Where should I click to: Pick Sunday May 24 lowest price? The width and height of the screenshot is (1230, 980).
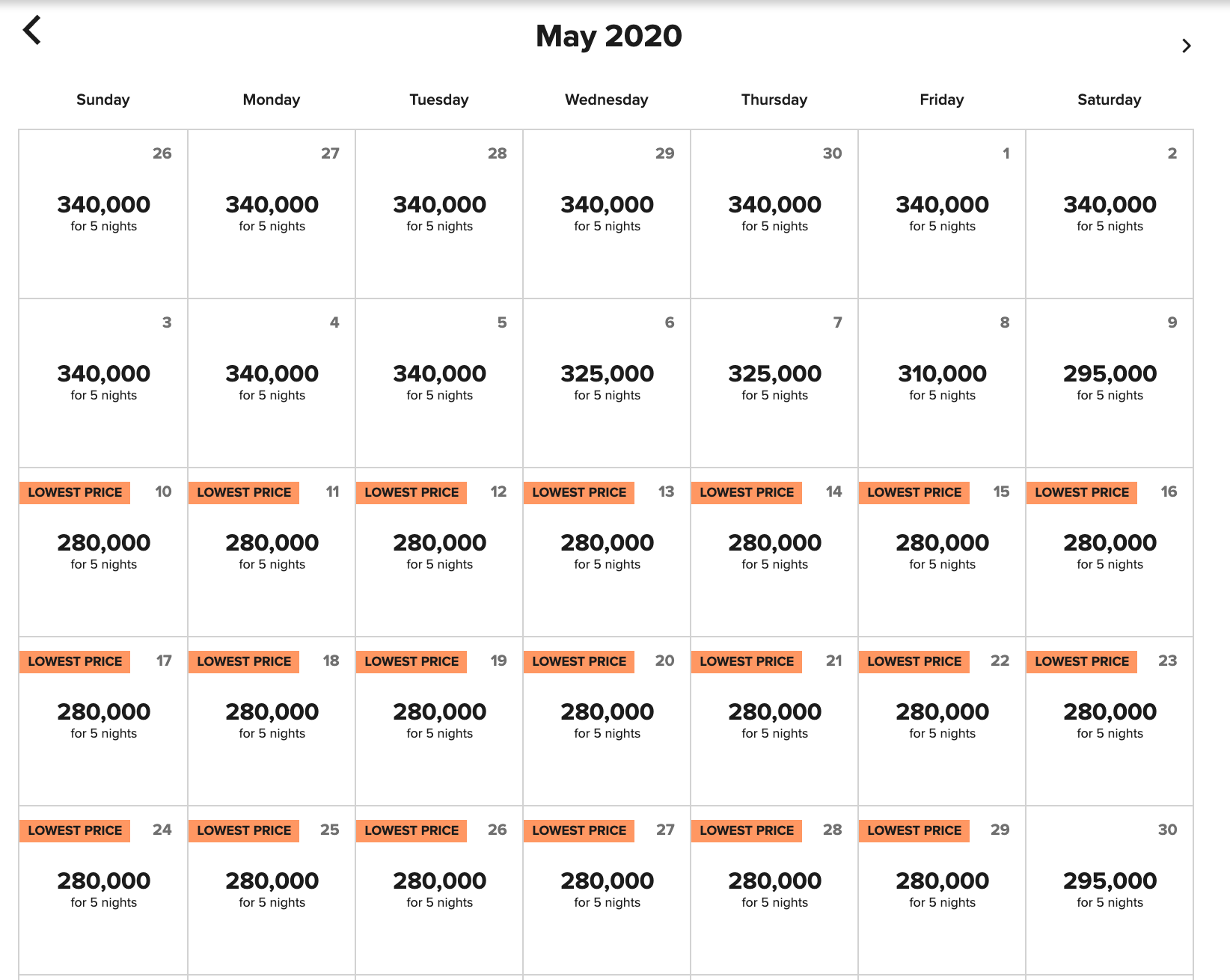(103, 889)
